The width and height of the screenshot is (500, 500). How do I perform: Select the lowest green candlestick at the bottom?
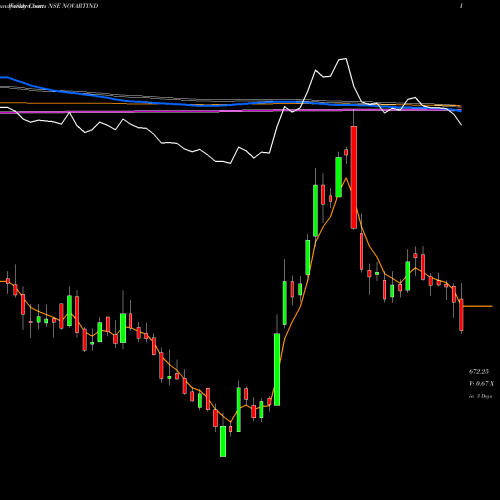(223, 441)
